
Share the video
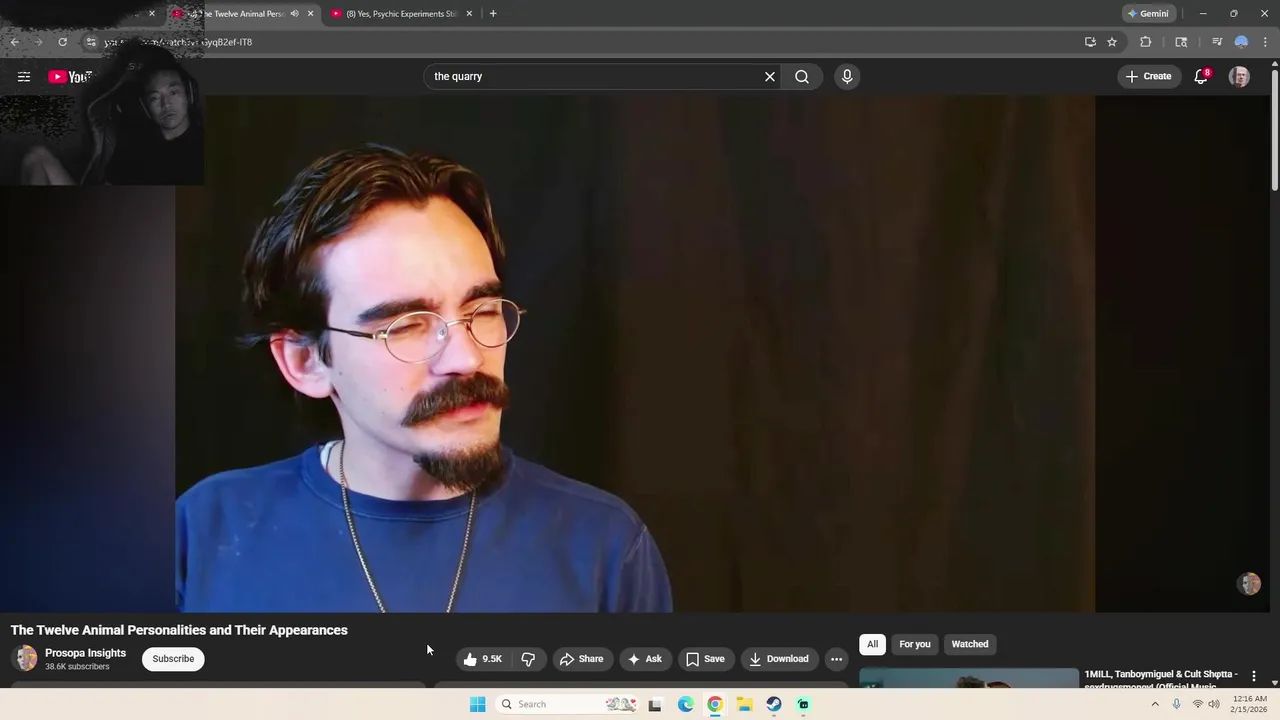click(x=582, y=659)
